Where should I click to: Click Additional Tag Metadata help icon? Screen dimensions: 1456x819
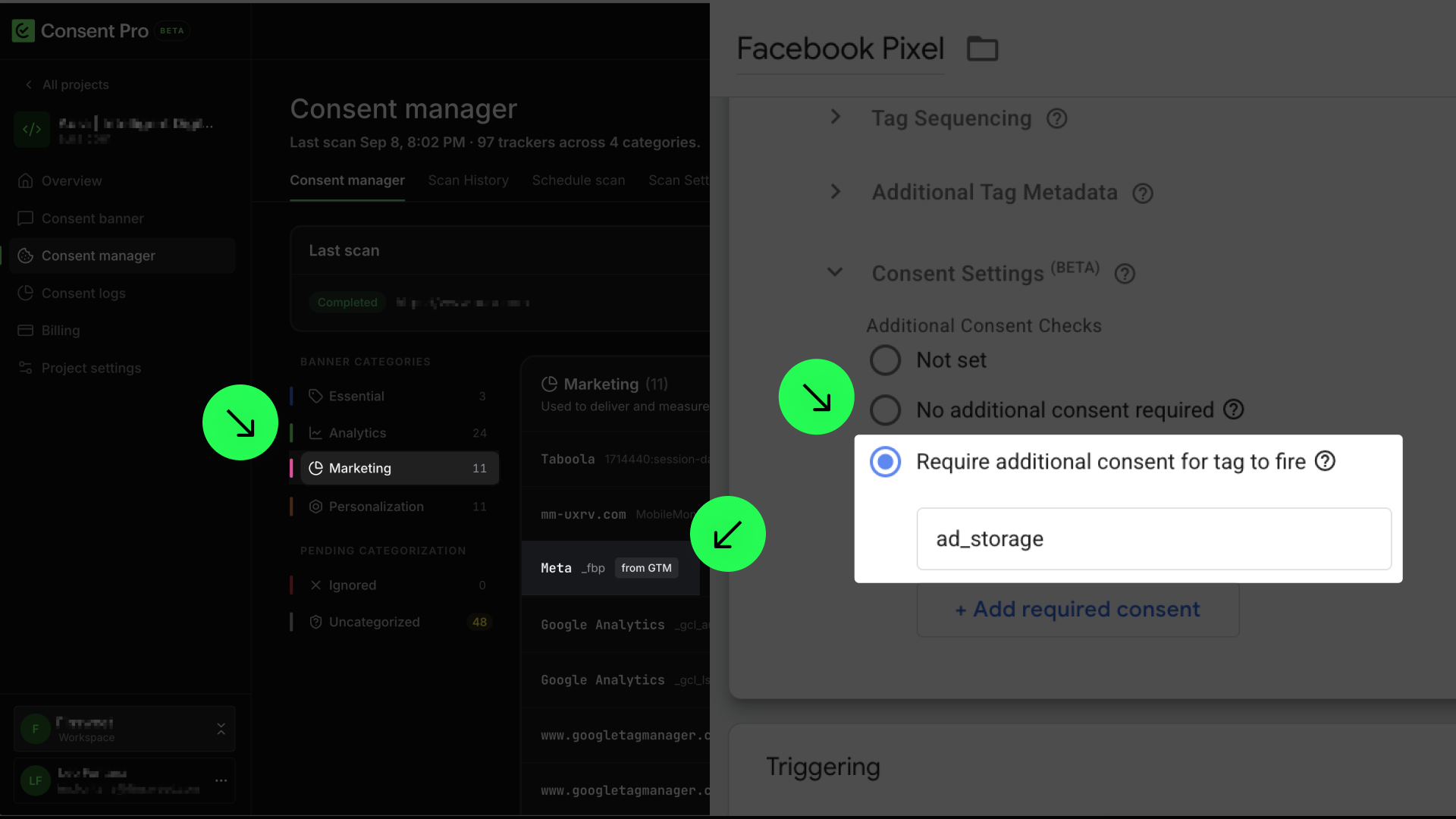[1142, 193]
